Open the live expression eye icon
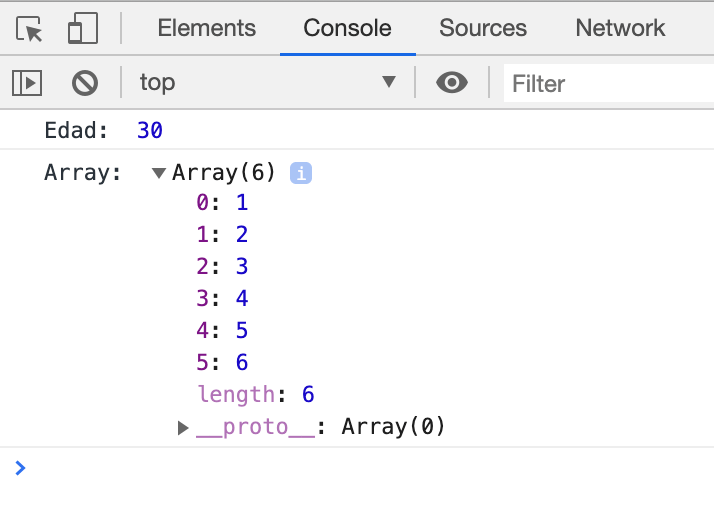The width and height of the screenshot is (714, 508). coord(452,82)
